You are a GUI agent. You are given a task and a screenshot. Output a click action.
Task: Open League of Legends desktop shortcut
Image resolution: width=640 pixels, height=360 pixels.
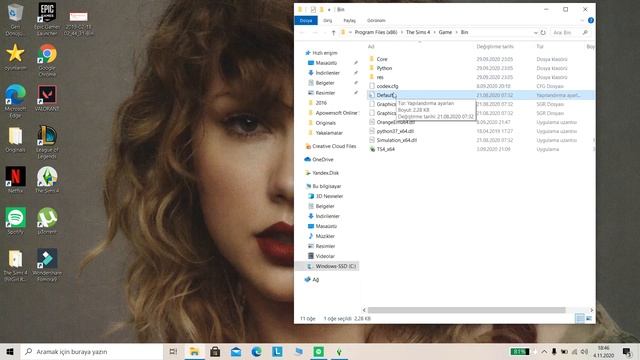click(x=47, y=142)
